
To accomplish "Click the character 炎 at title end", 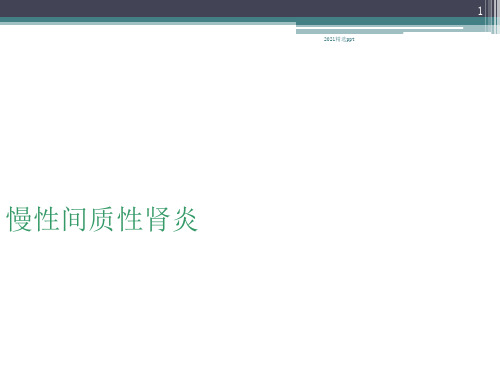I will 185,219.
